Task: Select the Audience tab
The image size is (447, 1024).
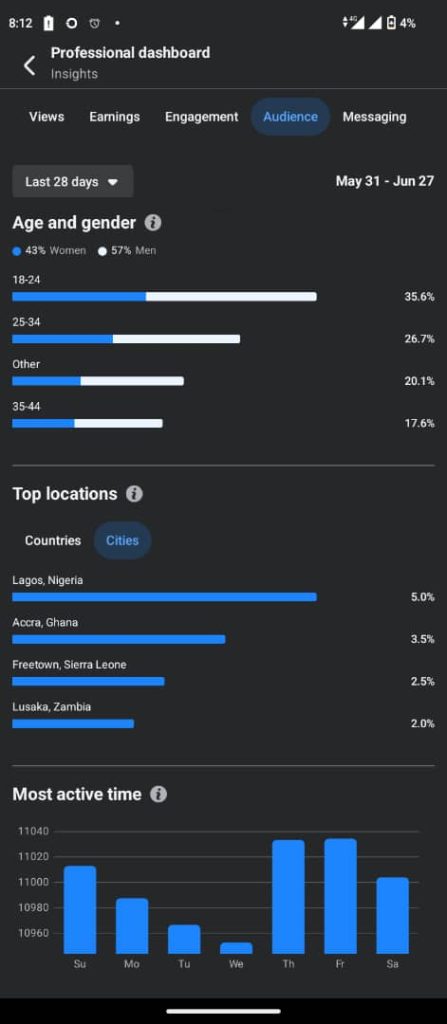Action: point(290,117)
